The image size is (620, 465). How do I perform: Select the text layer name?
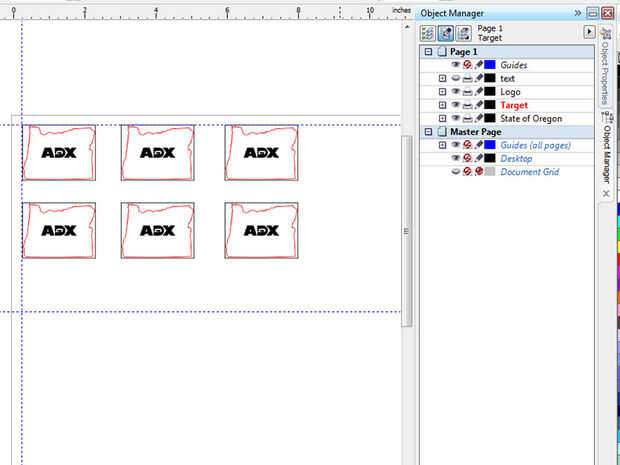coord(507,78)
